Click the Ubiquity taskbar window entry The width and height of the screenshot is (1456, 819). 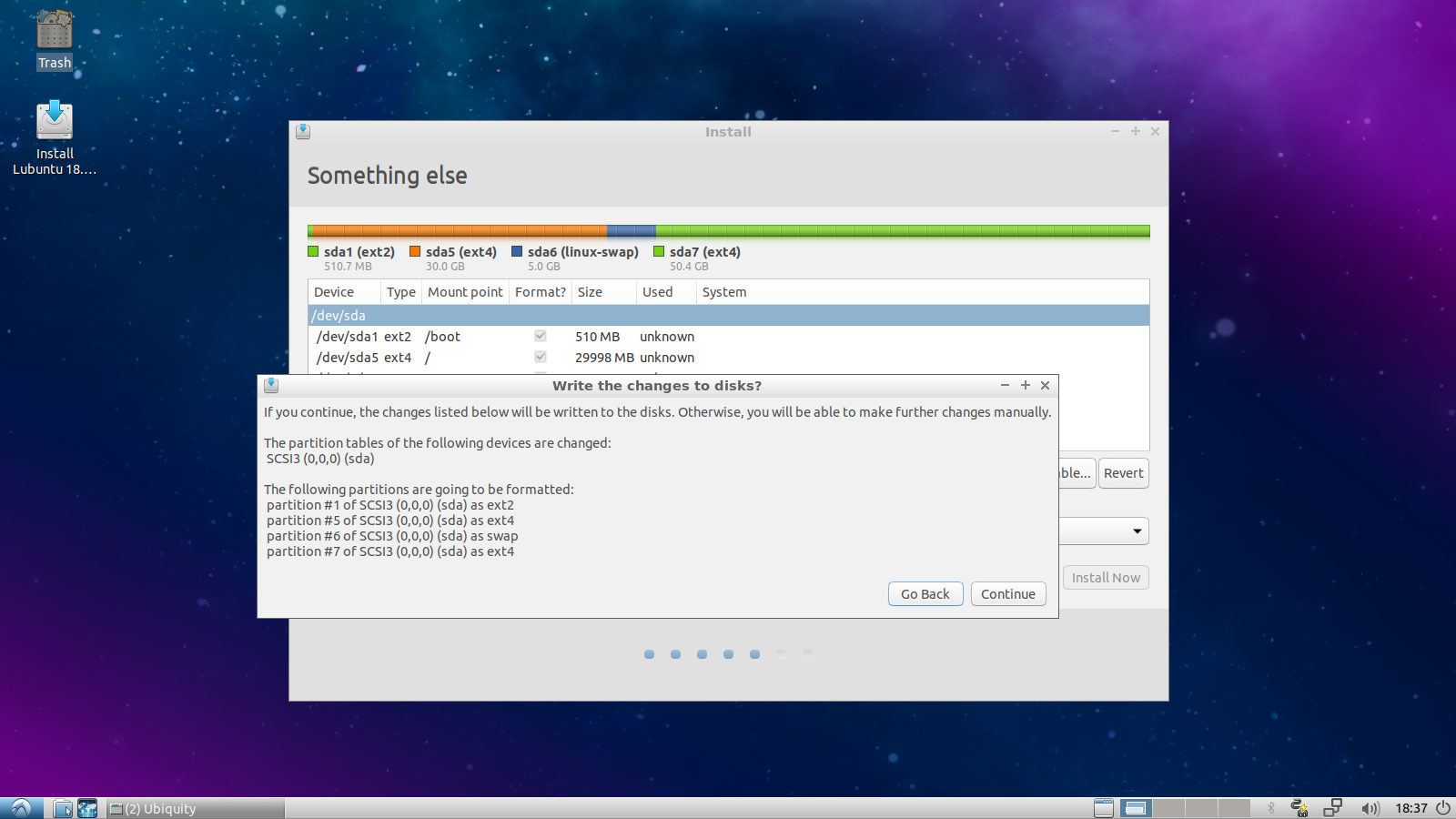point(195,808)
